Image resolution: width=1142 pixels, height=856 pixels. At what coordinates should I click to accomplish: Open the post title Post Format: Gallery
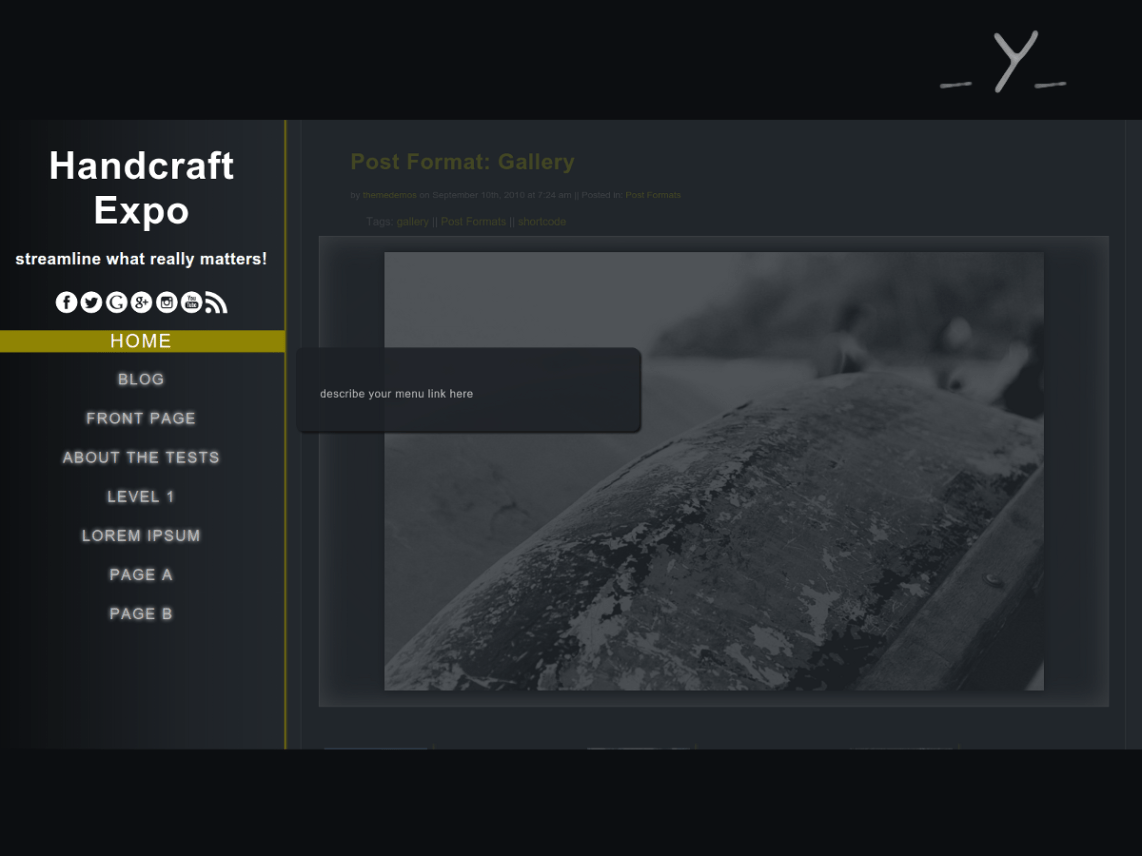(x=462, y=161)
